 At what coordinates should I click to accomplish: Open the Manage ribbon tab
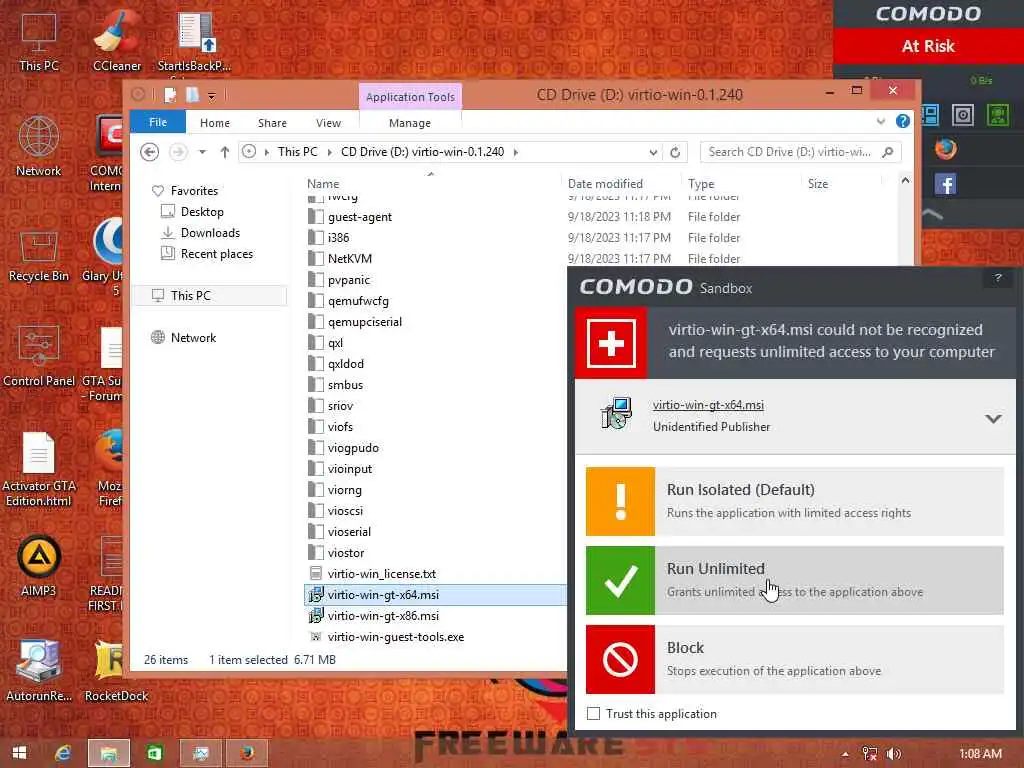click(409, 123)
